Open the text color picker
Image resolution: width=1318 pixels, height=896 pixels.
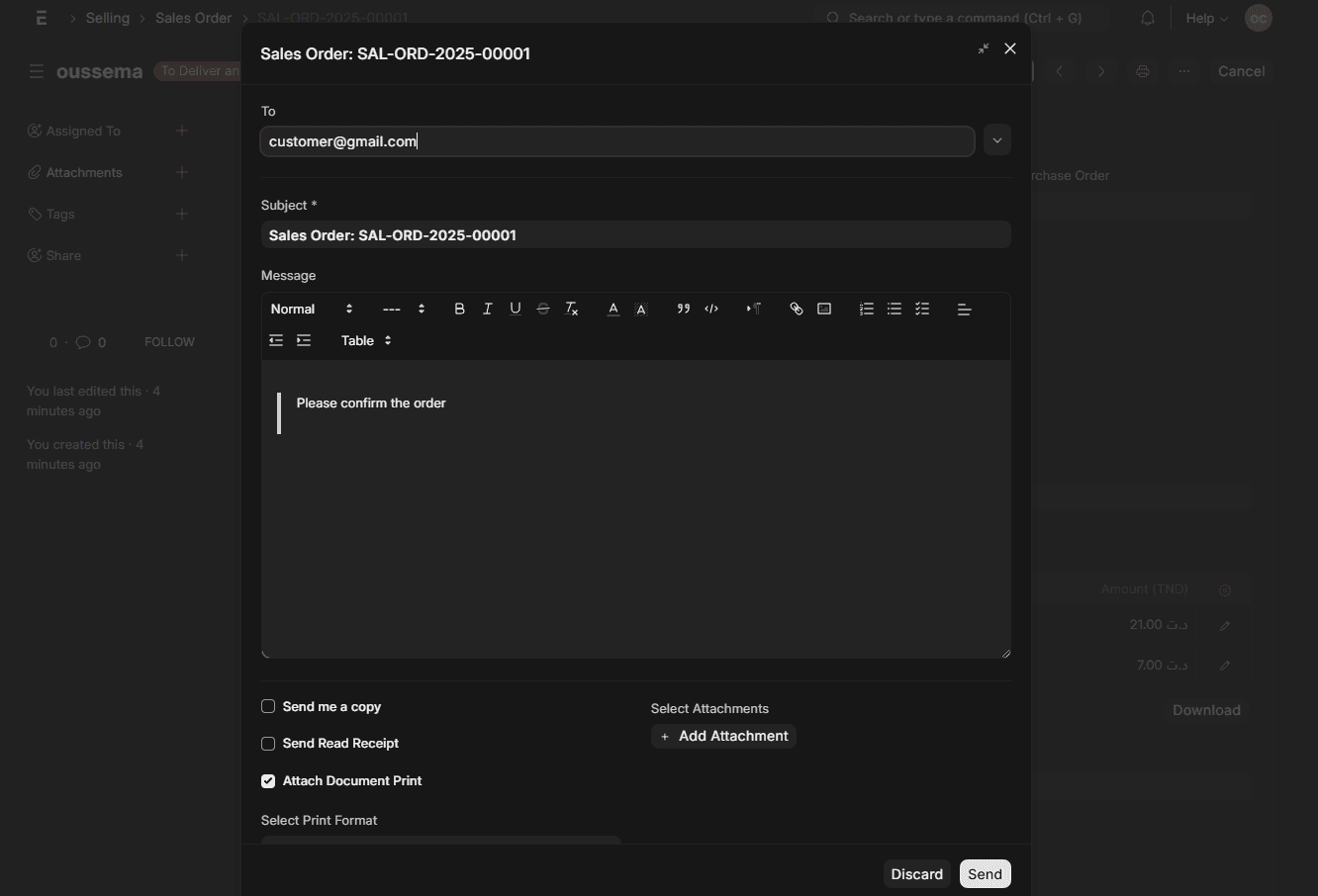click(x=613, y=310)
